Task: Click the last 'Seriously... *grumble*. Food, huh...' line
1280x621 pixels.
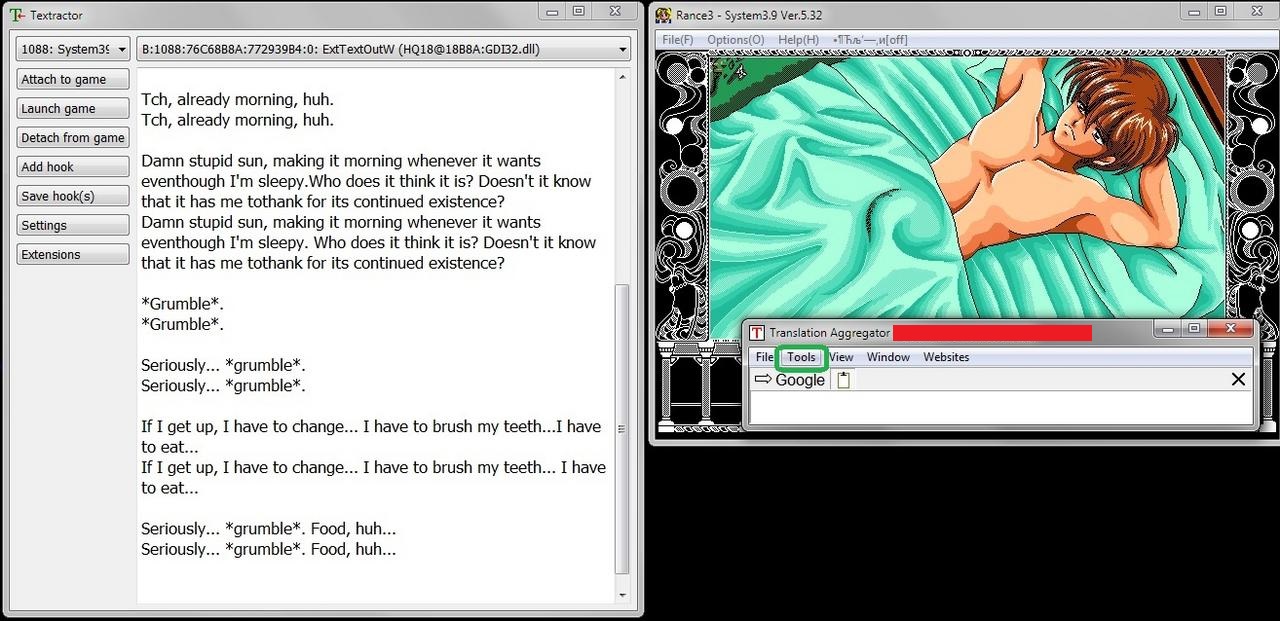Action: tap(269, 549)
